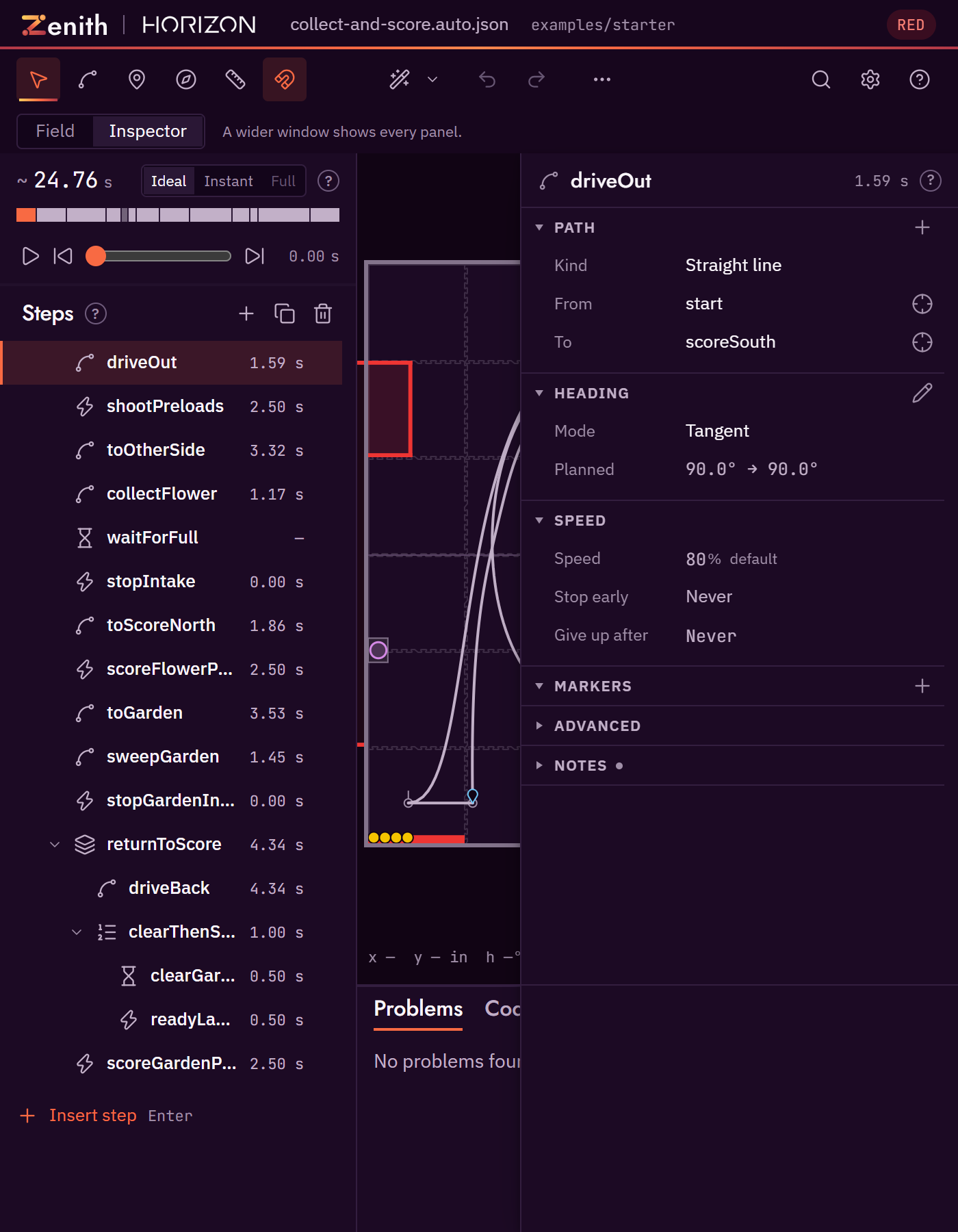Add a marker in MARKERS section
Image resolution: width=958 pixels, height=1232 pixels.
922,686
